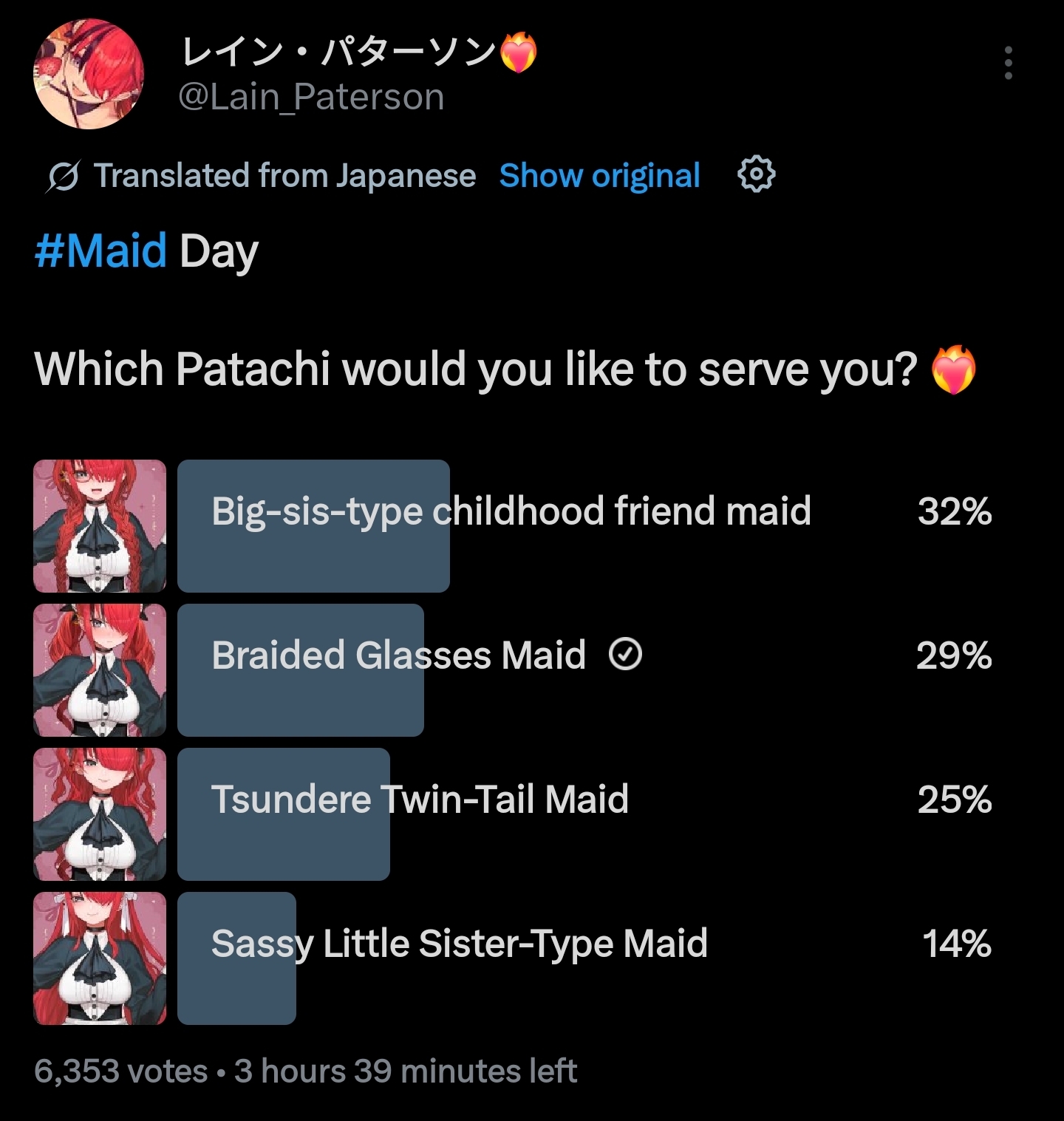View the first maid thumbnail with glasses

tap(100, 525)
